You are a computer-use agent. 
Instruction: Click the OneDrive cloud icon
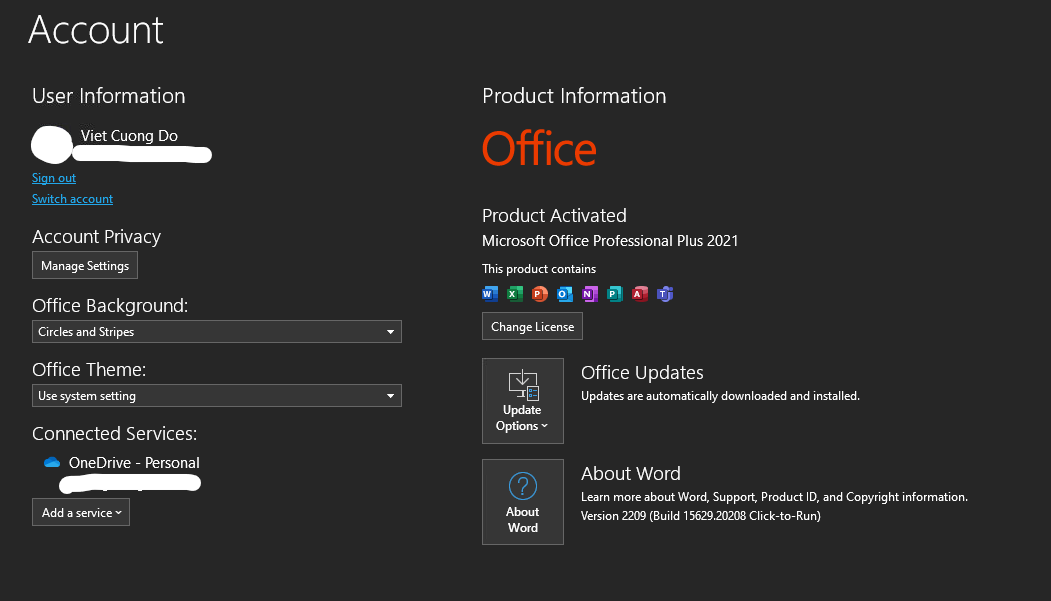[x=52, y=462]
